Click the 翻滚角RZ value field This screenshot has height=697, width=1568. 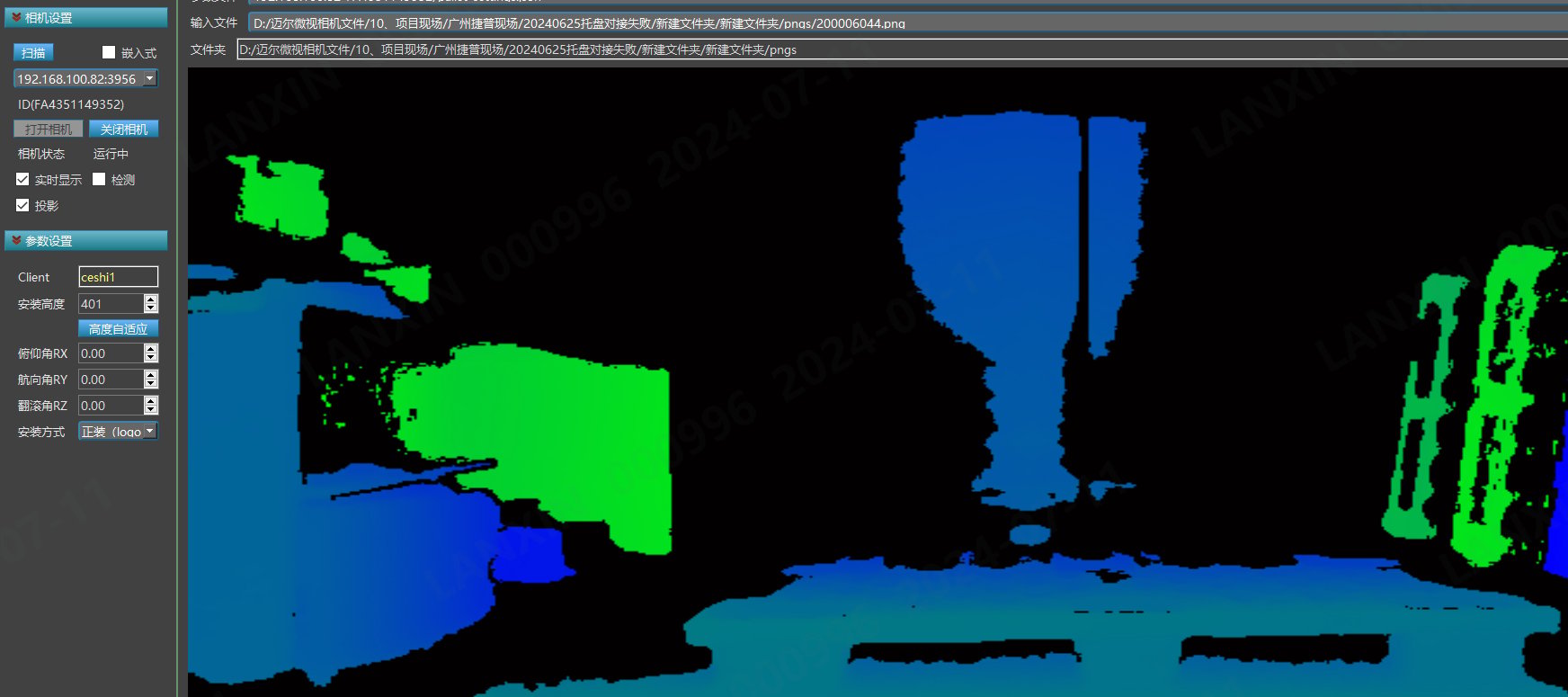pos(111,406)
